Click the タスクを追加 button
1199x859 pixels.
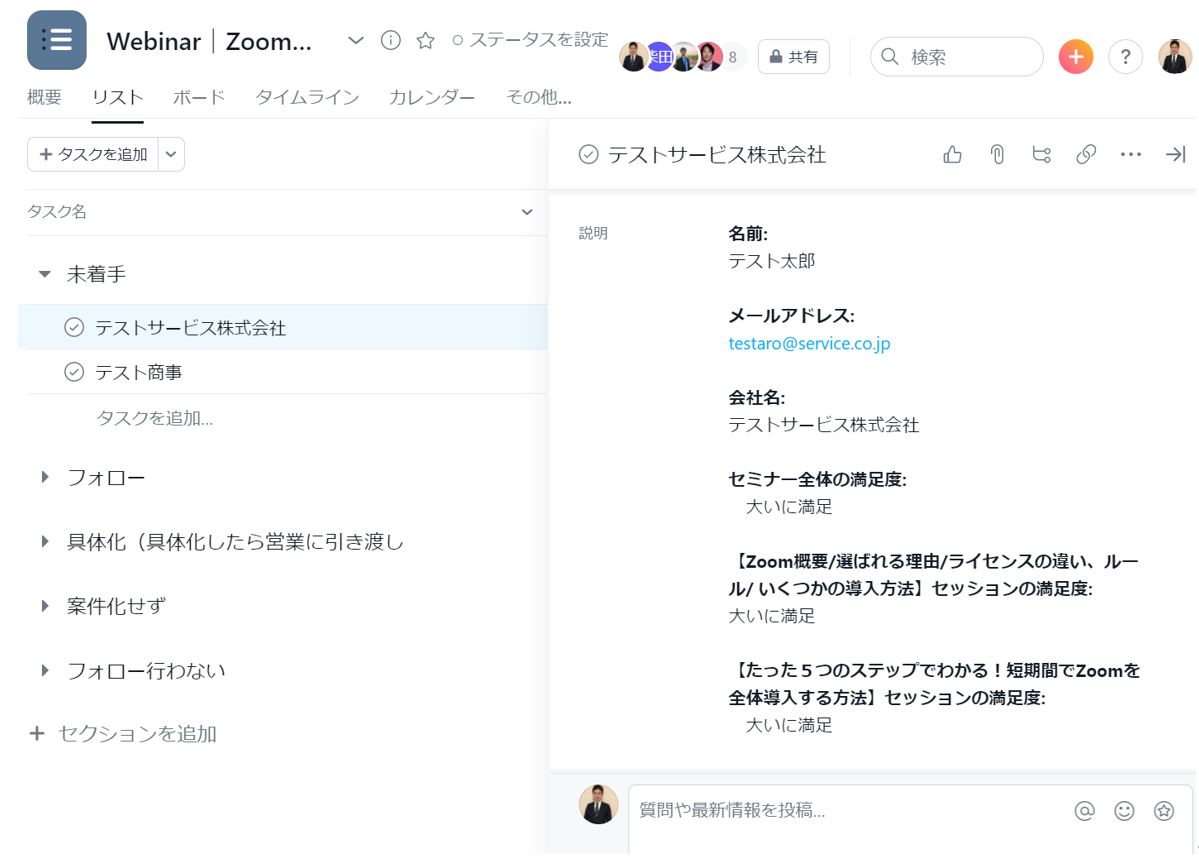point(93,155)
